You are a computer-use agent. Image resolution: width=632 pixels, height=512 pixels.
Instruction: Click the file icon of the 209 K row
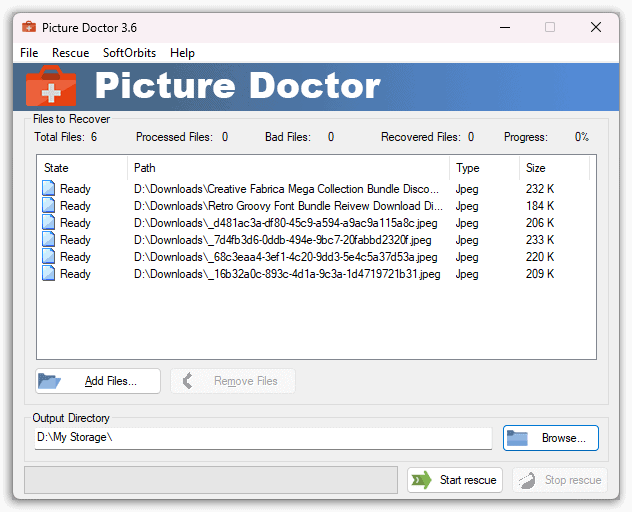pyautogui.click(x=49, y=273)
